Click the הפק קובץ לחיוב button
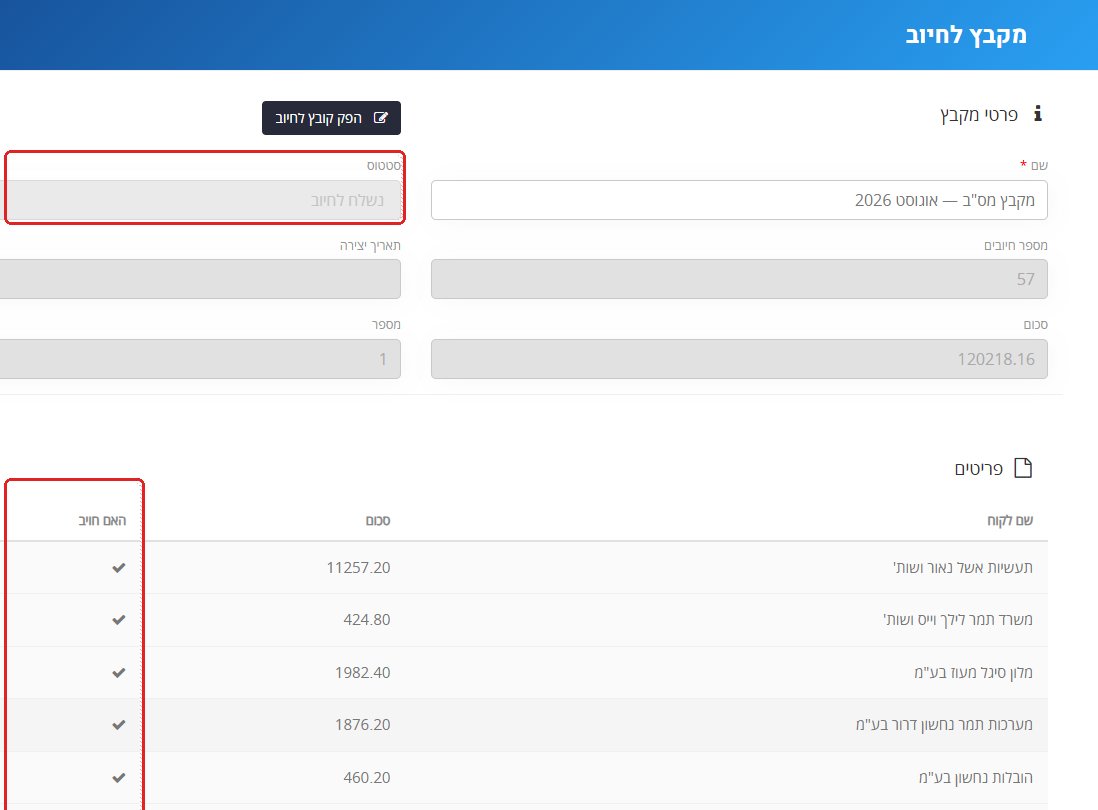1098x810 pixels. coord(331,118)
